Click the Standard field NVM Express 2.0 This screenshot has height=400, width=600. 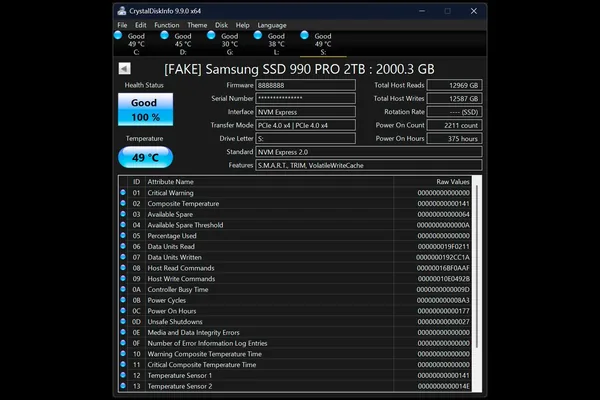pos(368,152)
